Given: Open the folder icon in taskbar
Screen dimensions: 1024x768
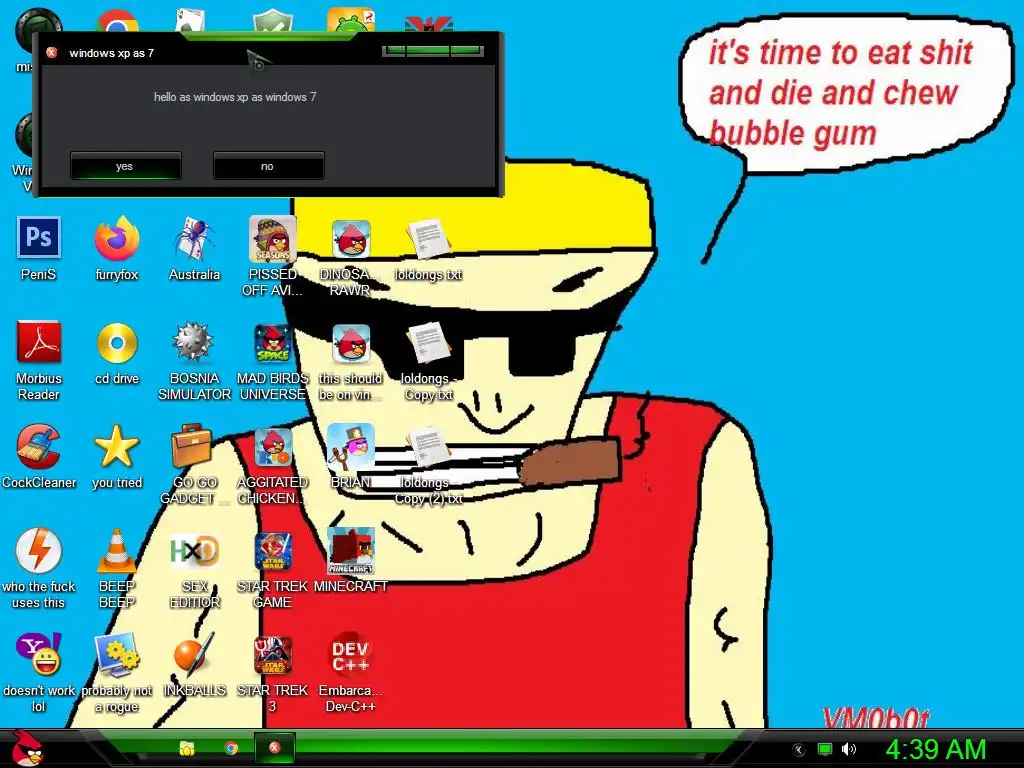Looking at the screenshot, I should [187, 748].
